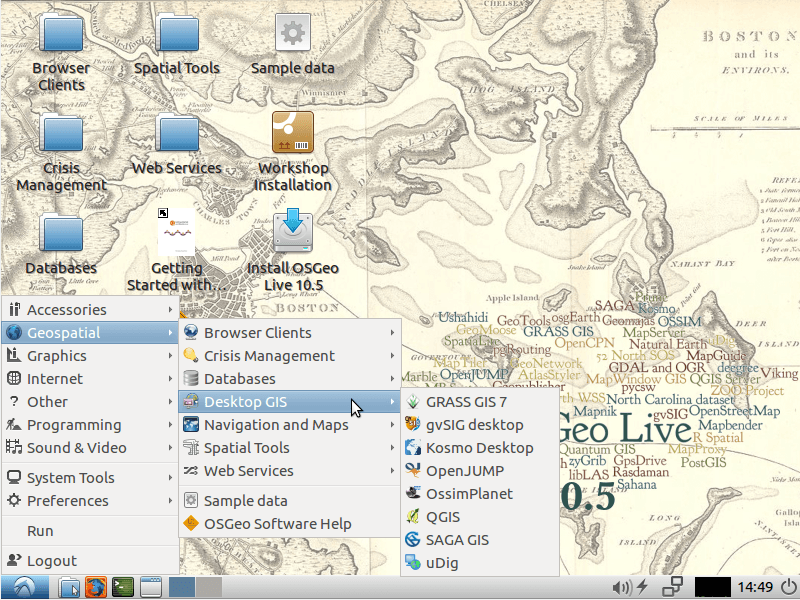Viewport: 800px width, 600px height.
Task: Expand the Databases submenu
Action: tap(289, 379)
